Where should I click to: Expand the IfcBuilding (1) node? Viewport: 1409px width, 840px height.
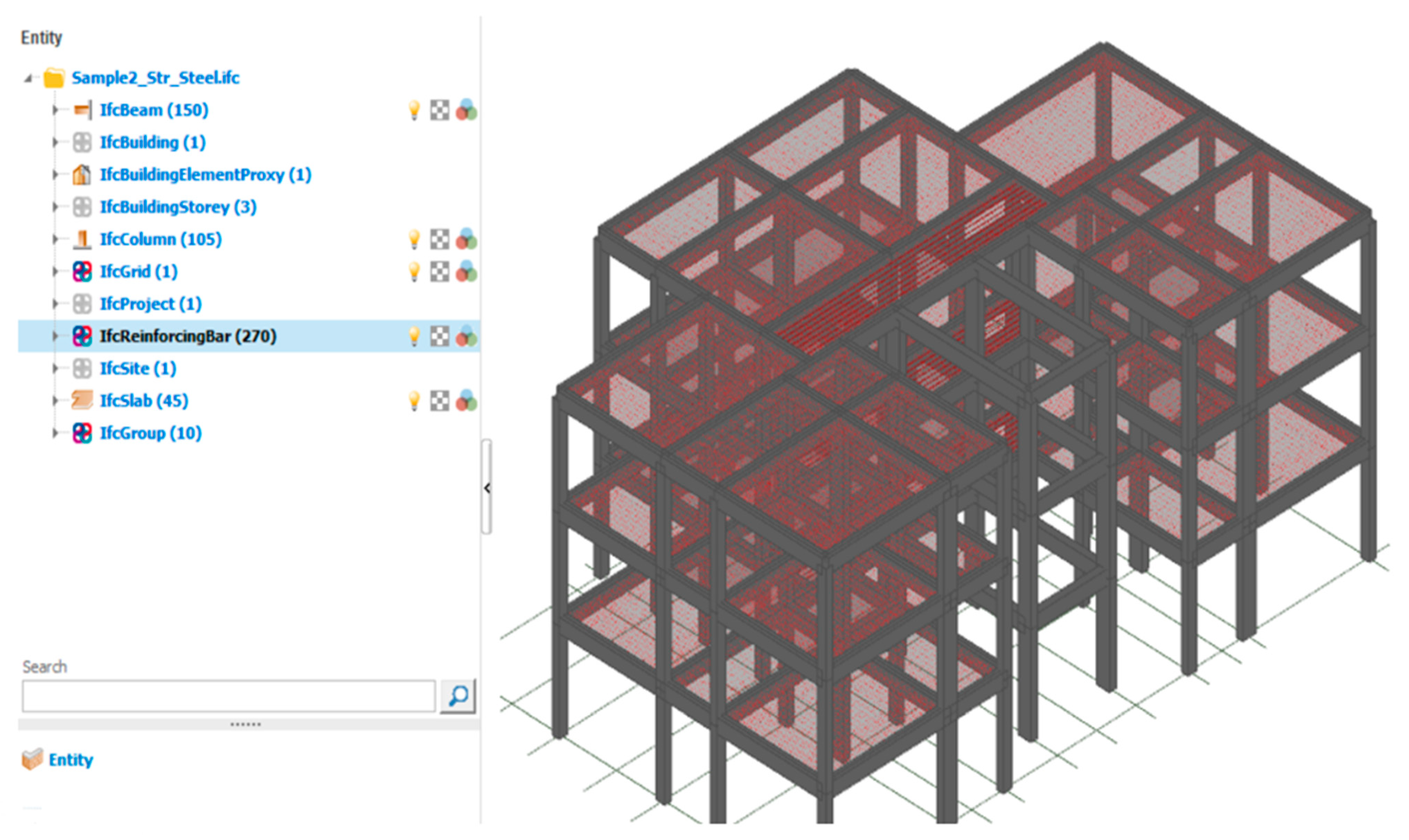(55, 142)
